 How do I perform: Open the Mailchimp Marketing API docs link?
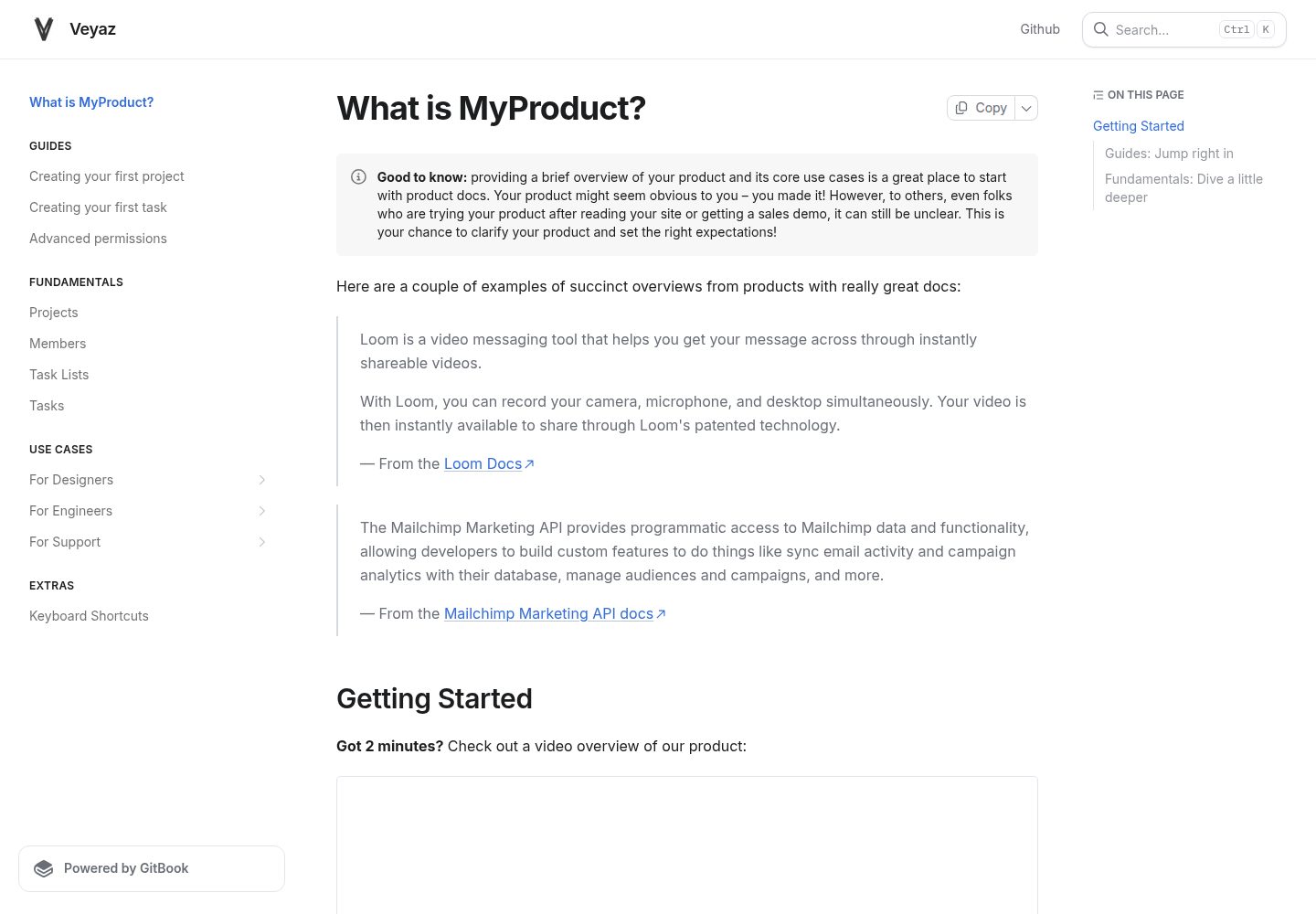(548, 614)
